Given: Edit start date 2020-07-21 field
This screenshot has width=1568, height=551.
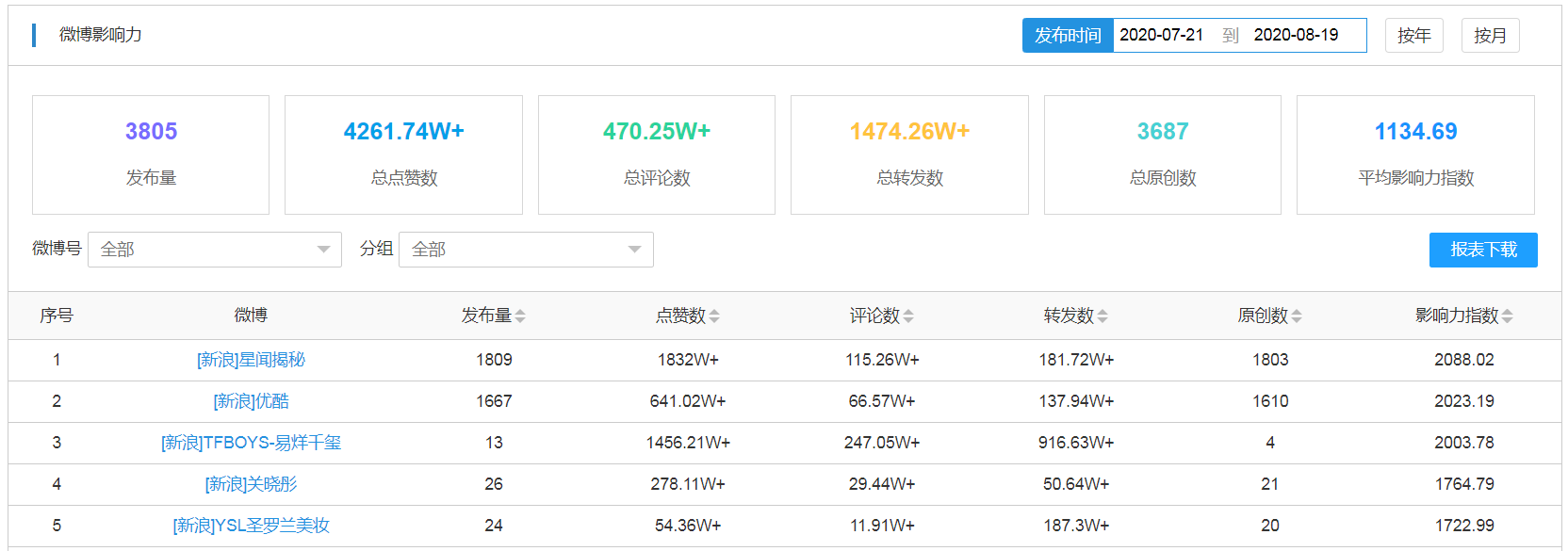Looking at the screenshot, I should (x=1161, y=36).
